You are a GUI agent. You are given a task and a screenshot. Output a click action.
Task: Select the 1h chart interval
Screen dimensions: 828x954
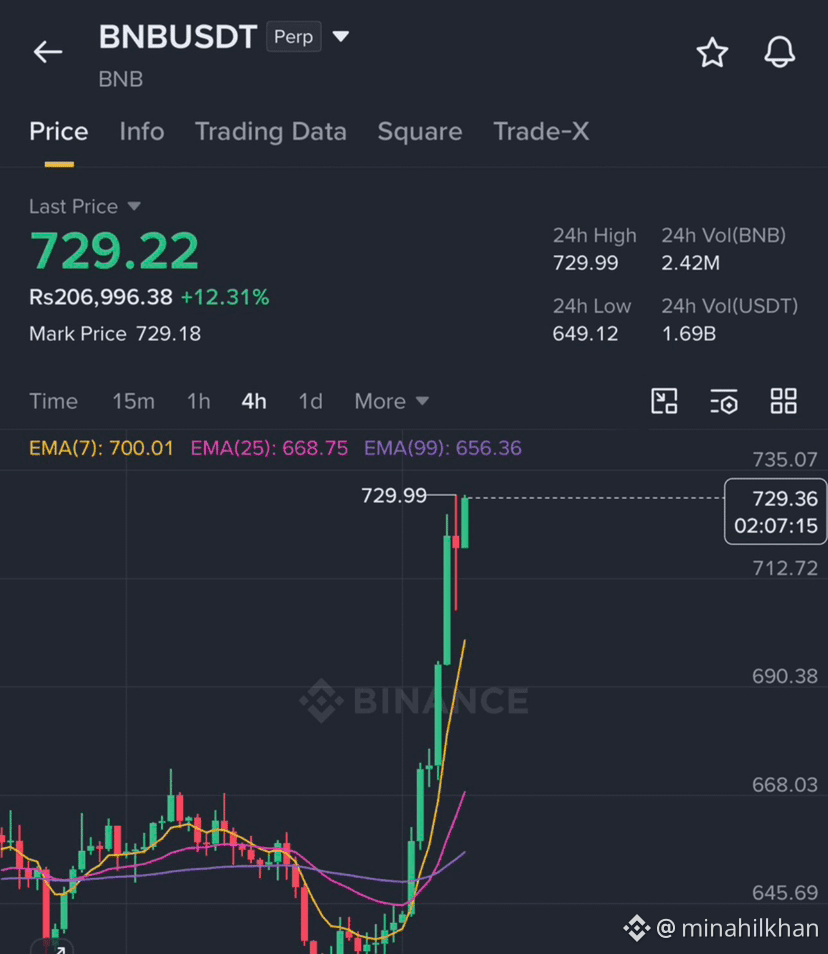tap(198, 402)
